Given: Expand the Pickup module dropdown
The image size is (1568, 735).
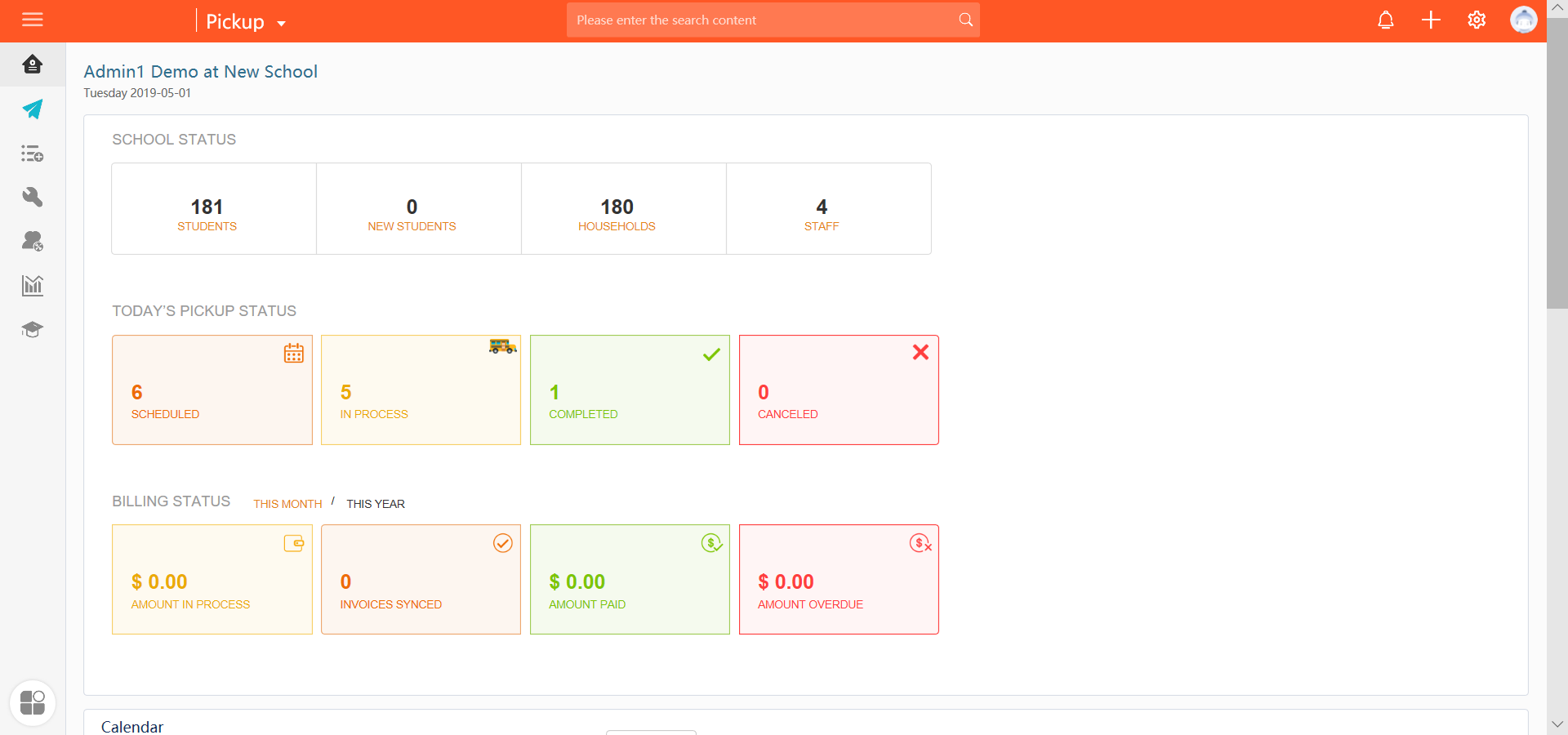Looking at the screenshot, I should pos(245,21).
